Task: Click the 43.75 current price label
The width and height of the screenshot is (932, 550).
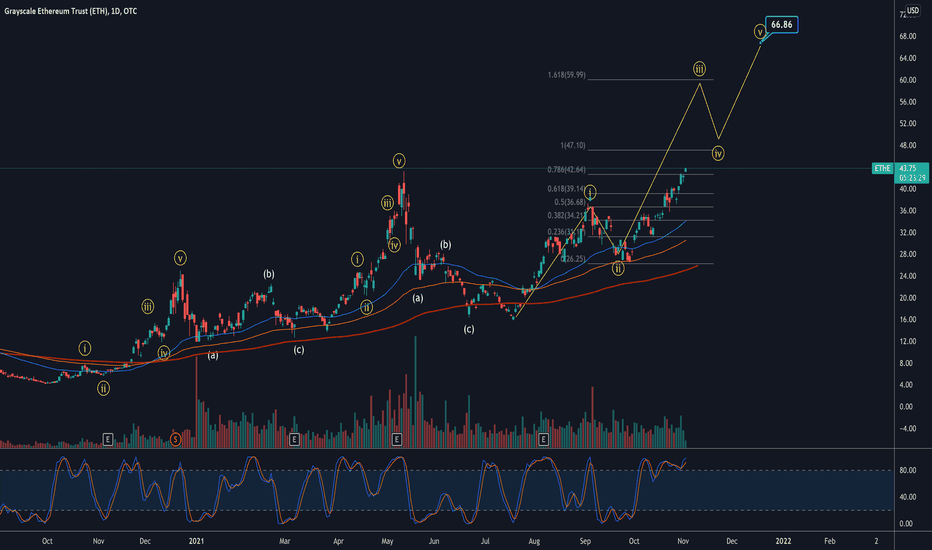Action: [x=908, y=169]
